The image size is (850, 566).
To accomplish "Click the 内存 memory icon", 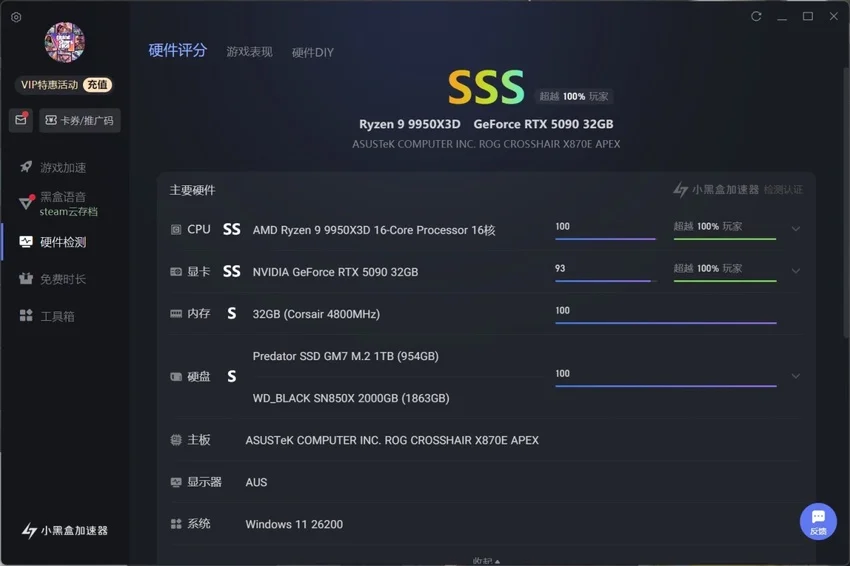I will click(x=176, y=314).
